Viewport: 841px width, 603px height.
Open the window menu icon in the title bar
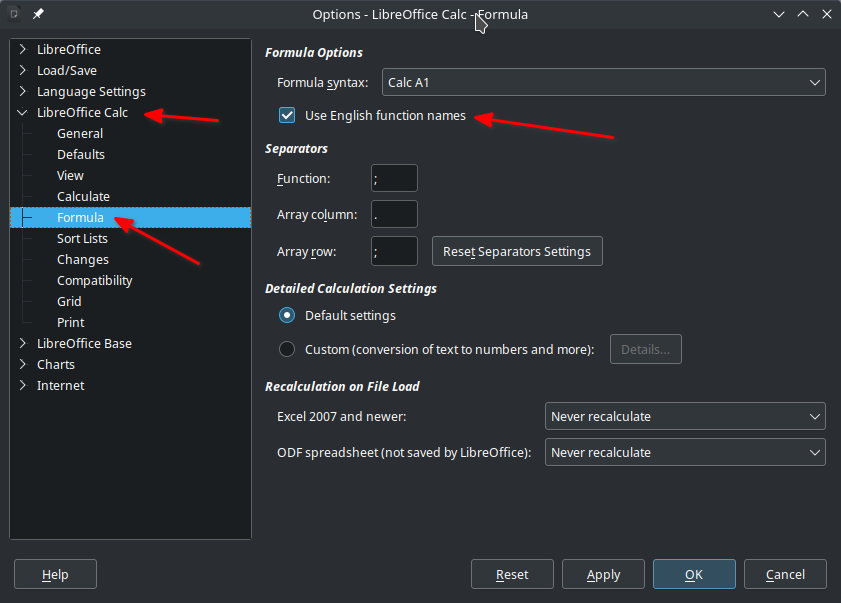[x=14, y=14]
